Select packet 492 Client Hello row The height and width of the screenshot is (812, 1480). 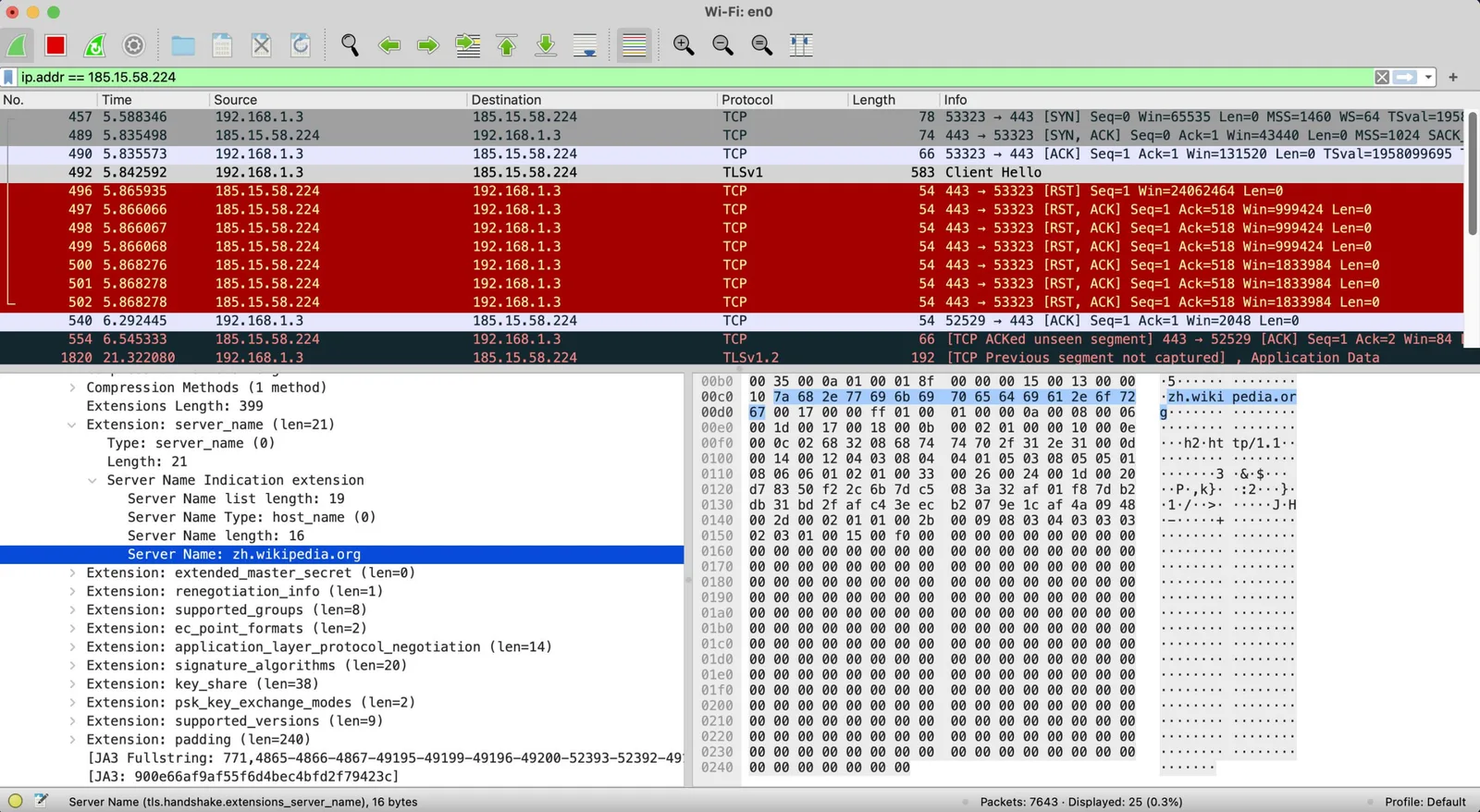point(732,172)
